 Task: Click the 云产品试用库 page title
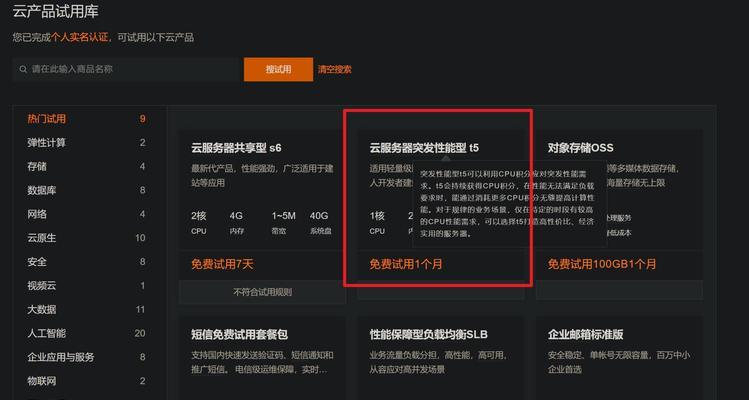(x=55, y=11)
